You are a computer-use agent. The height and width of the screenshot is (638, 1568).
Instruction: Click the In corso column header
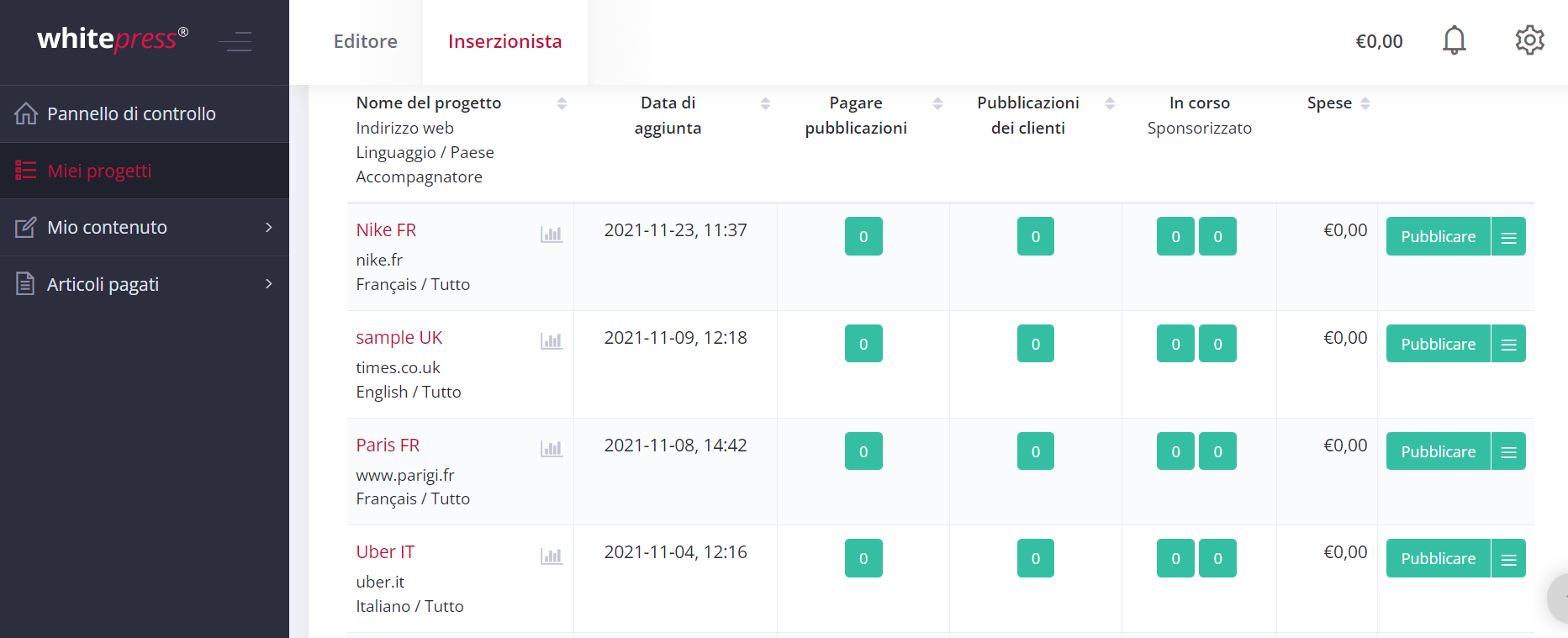tap(1199, 103)
